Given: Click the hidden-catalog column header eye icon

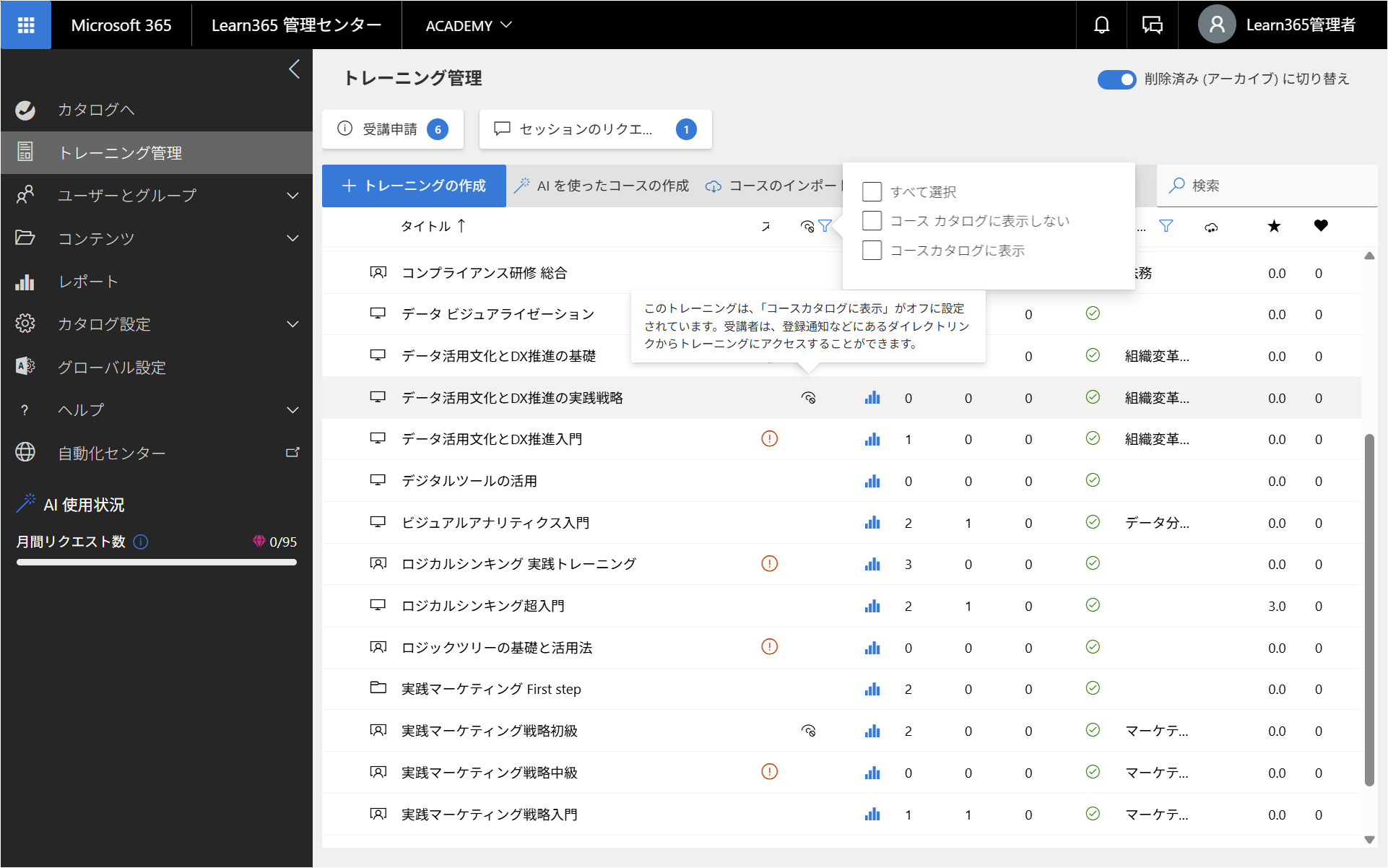Looking at the screenshot, I should pos(807,227).
